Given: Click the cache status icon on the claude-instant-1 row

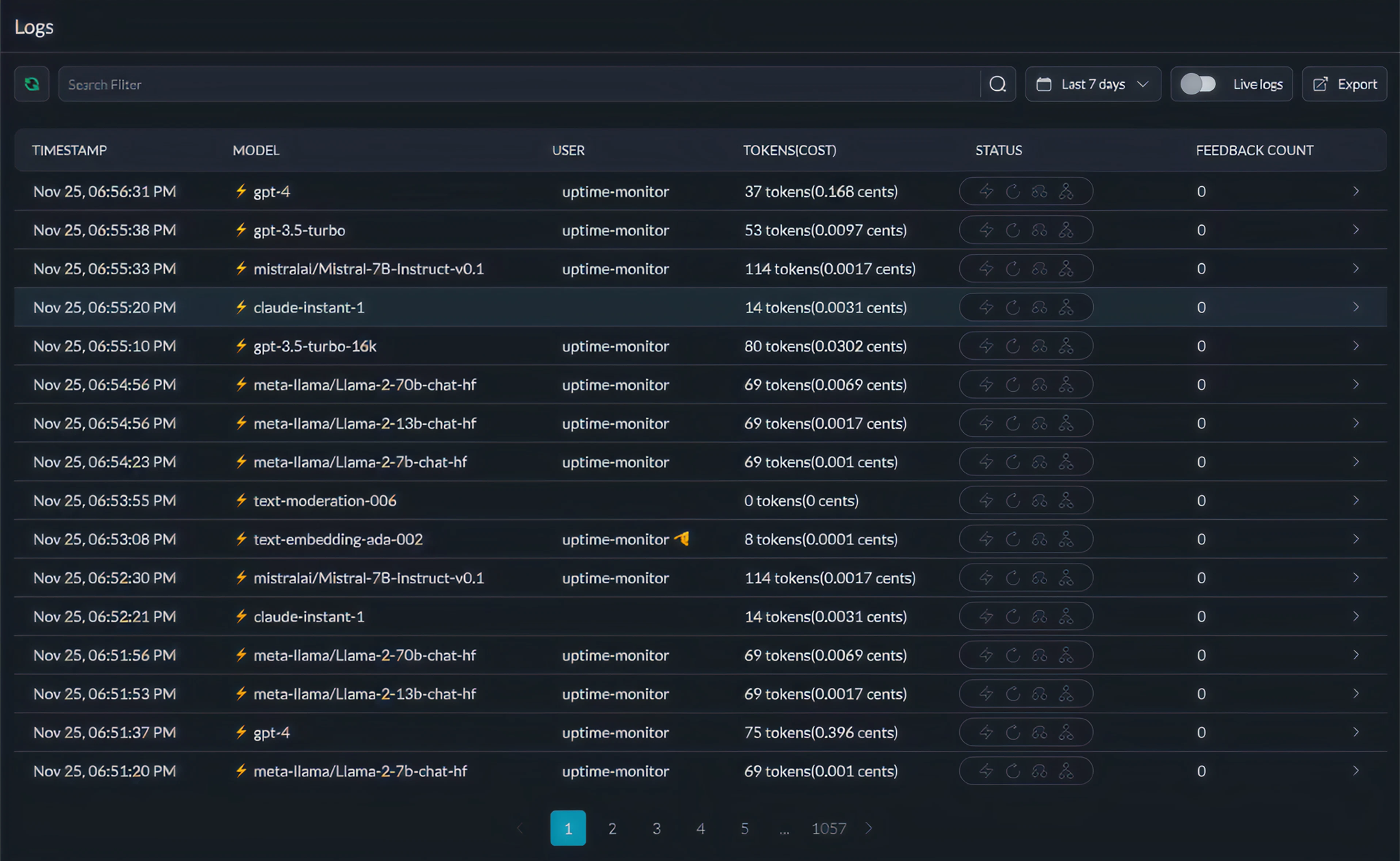Looking at the screenshot, I should [x=1040, y=307].
